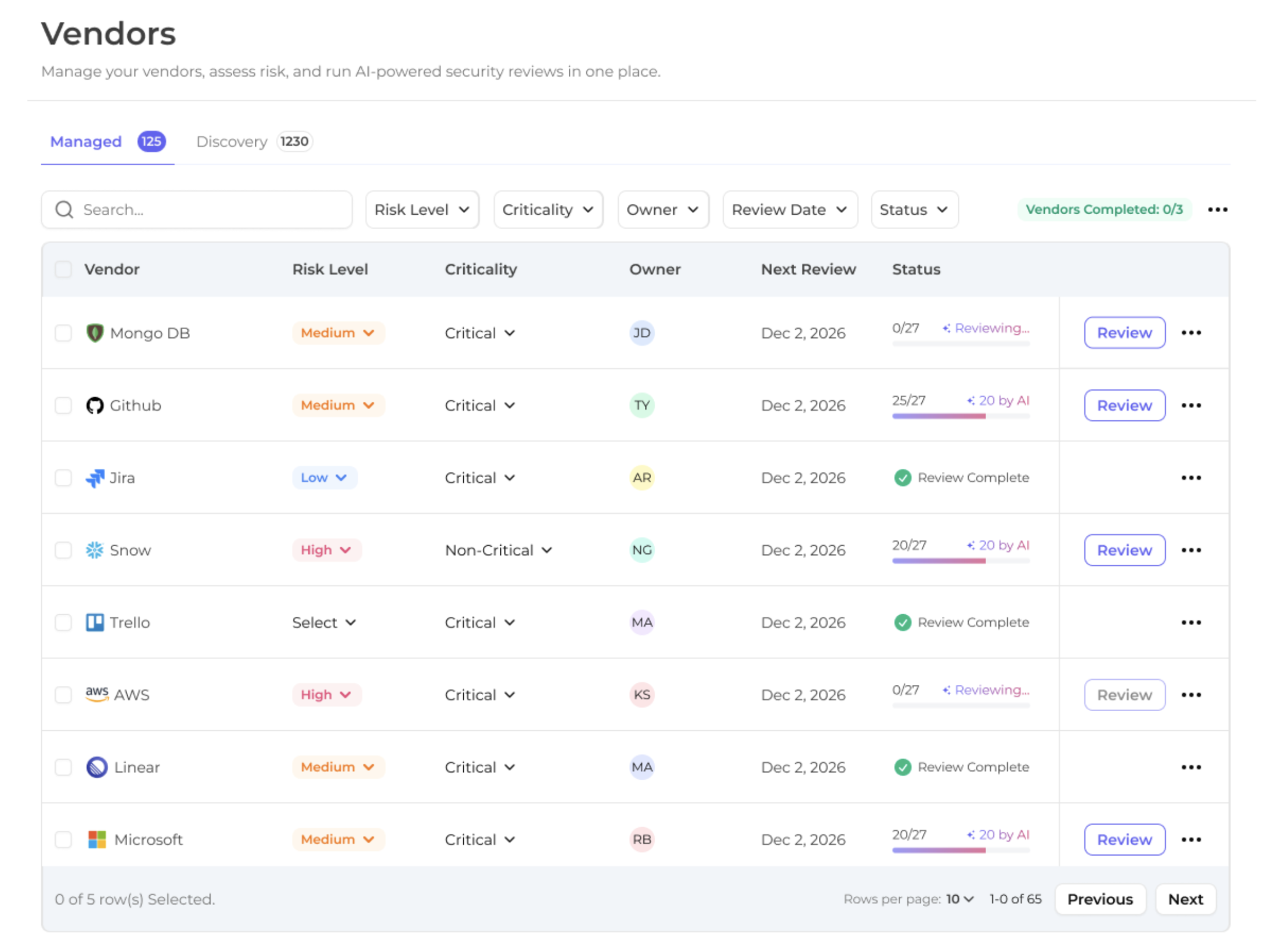The image size is (1270, 952).
Task: Click the Trello logo icon
Action: click(95, 622)
